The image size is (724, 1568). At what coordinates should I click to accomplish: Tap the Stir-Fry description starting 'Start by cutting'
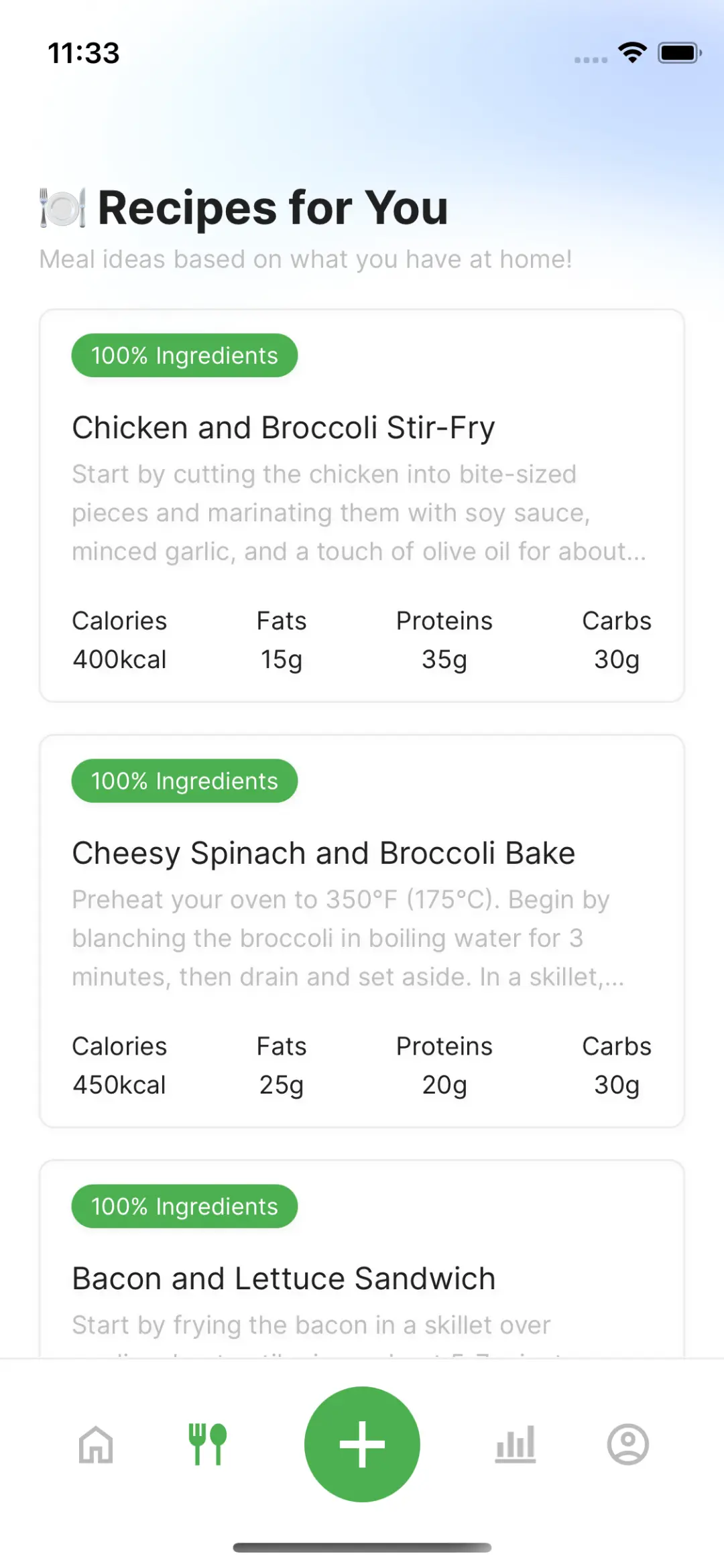(359, 513)
